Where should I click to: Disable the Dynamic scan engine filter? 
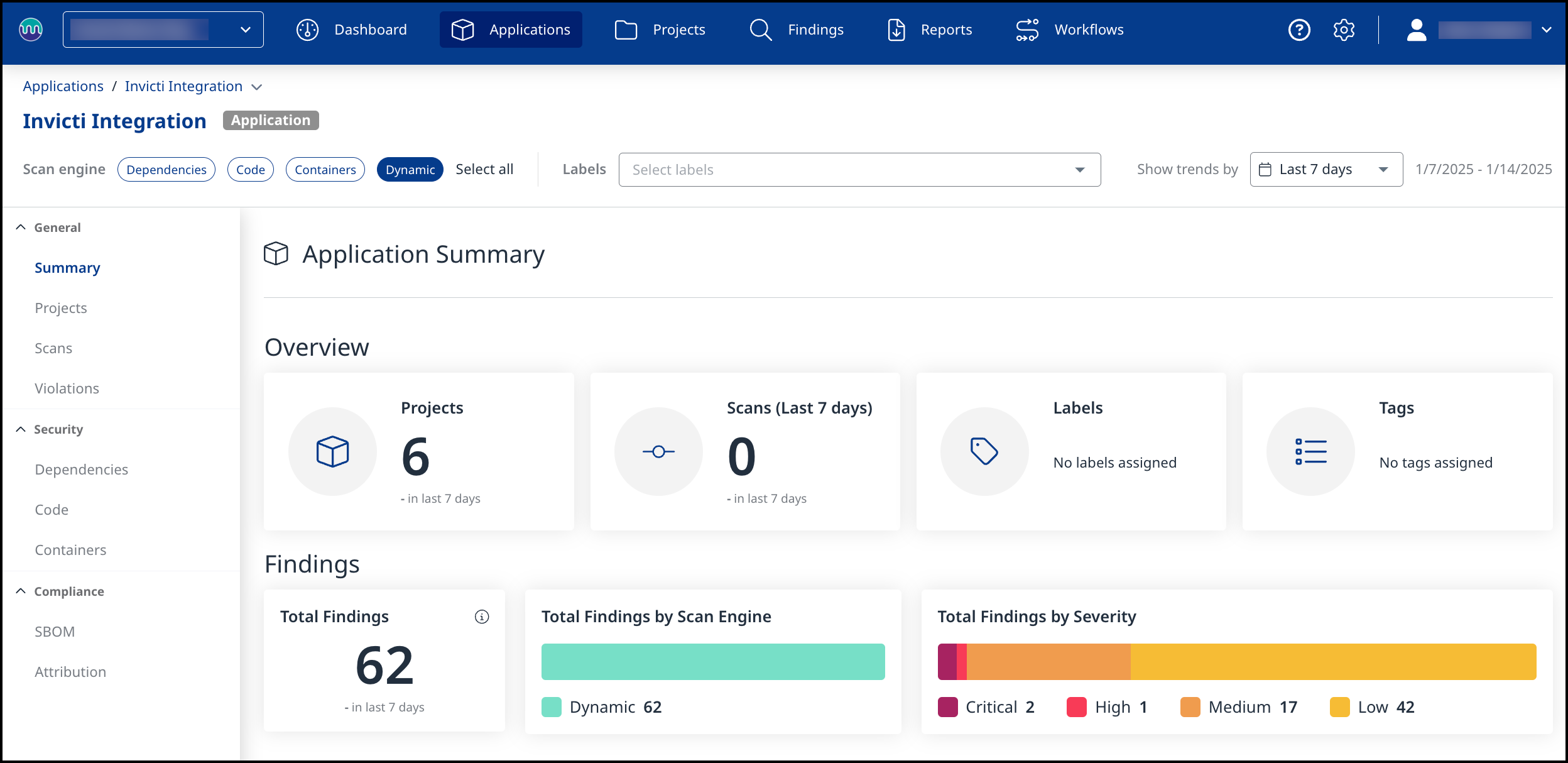[x=410, y=170]
